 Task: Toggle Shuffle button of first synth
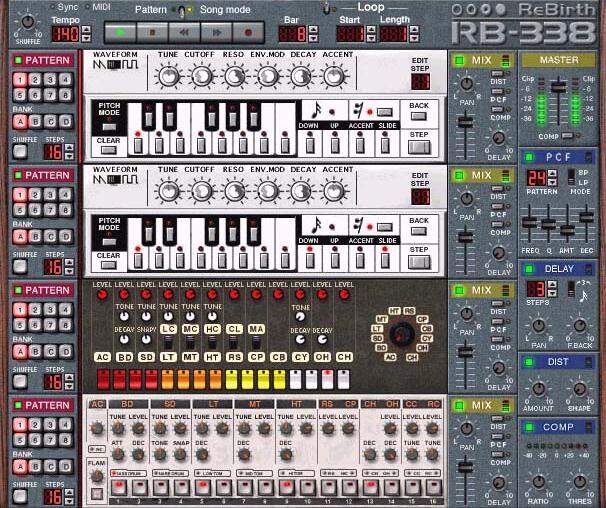pos(20,151)
